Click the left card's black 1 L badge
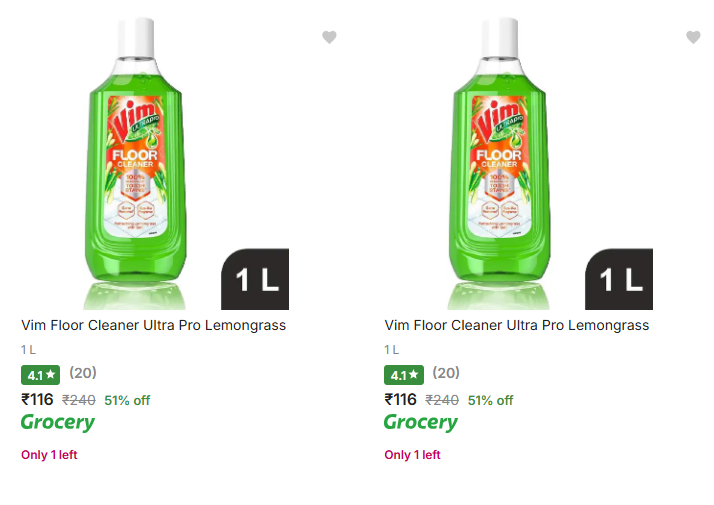This screenshot has width=714, height=505. pos(255,280)
